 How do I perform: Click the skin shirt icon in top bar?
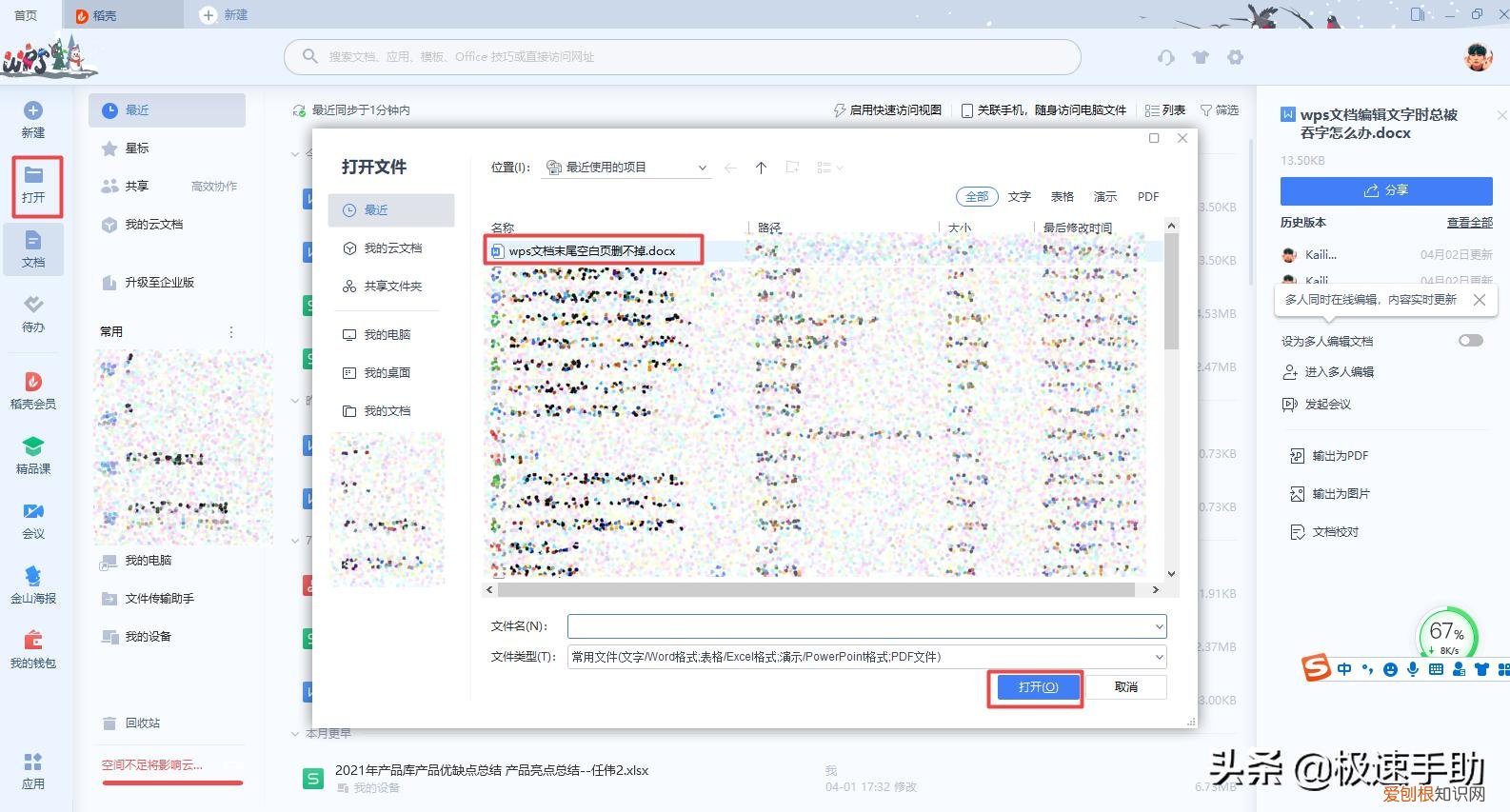coord(1201,57)
